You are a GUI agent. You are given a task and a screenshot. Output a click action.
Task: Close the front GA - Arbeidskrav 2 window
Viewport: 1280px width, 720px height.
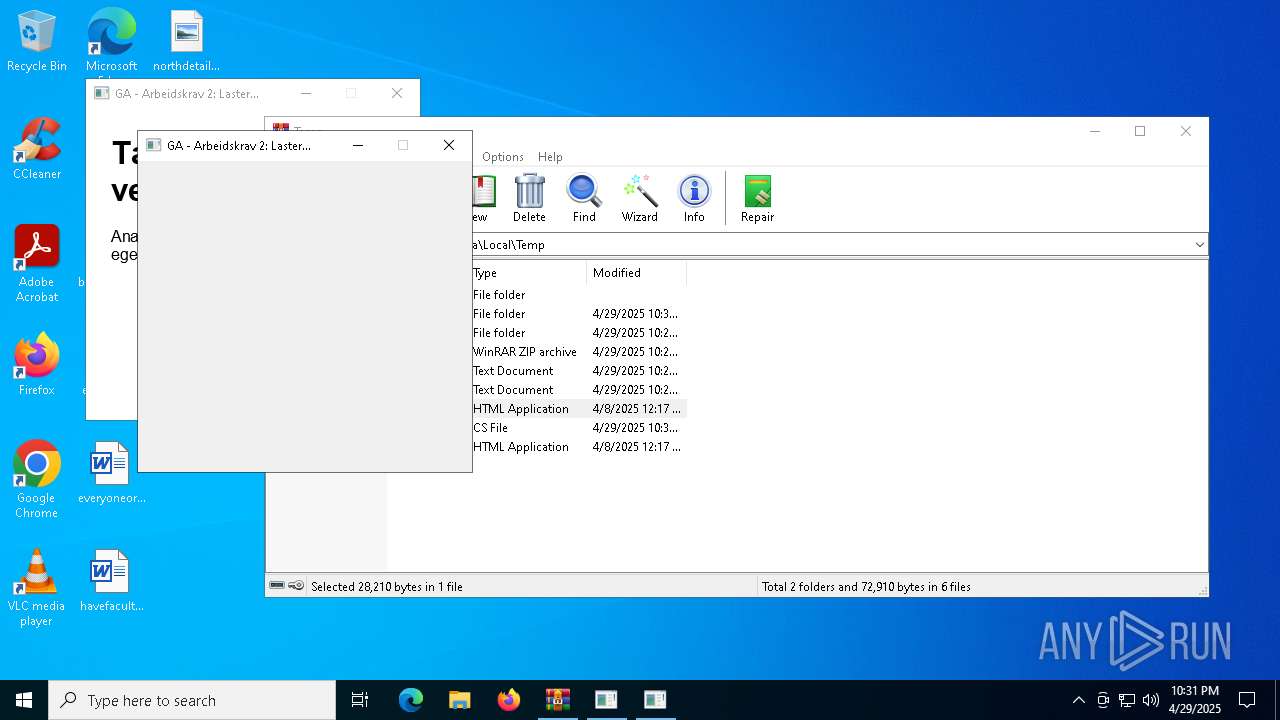pyautogui.click(x=449, y=145)
